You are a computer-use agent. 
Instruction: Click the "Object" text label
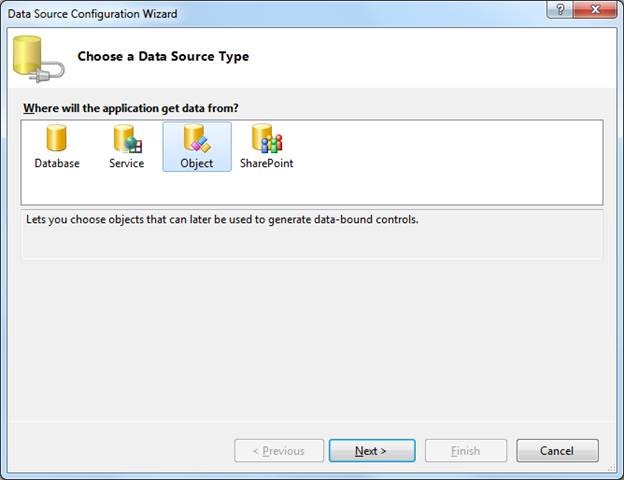click(x=196, y=163)
